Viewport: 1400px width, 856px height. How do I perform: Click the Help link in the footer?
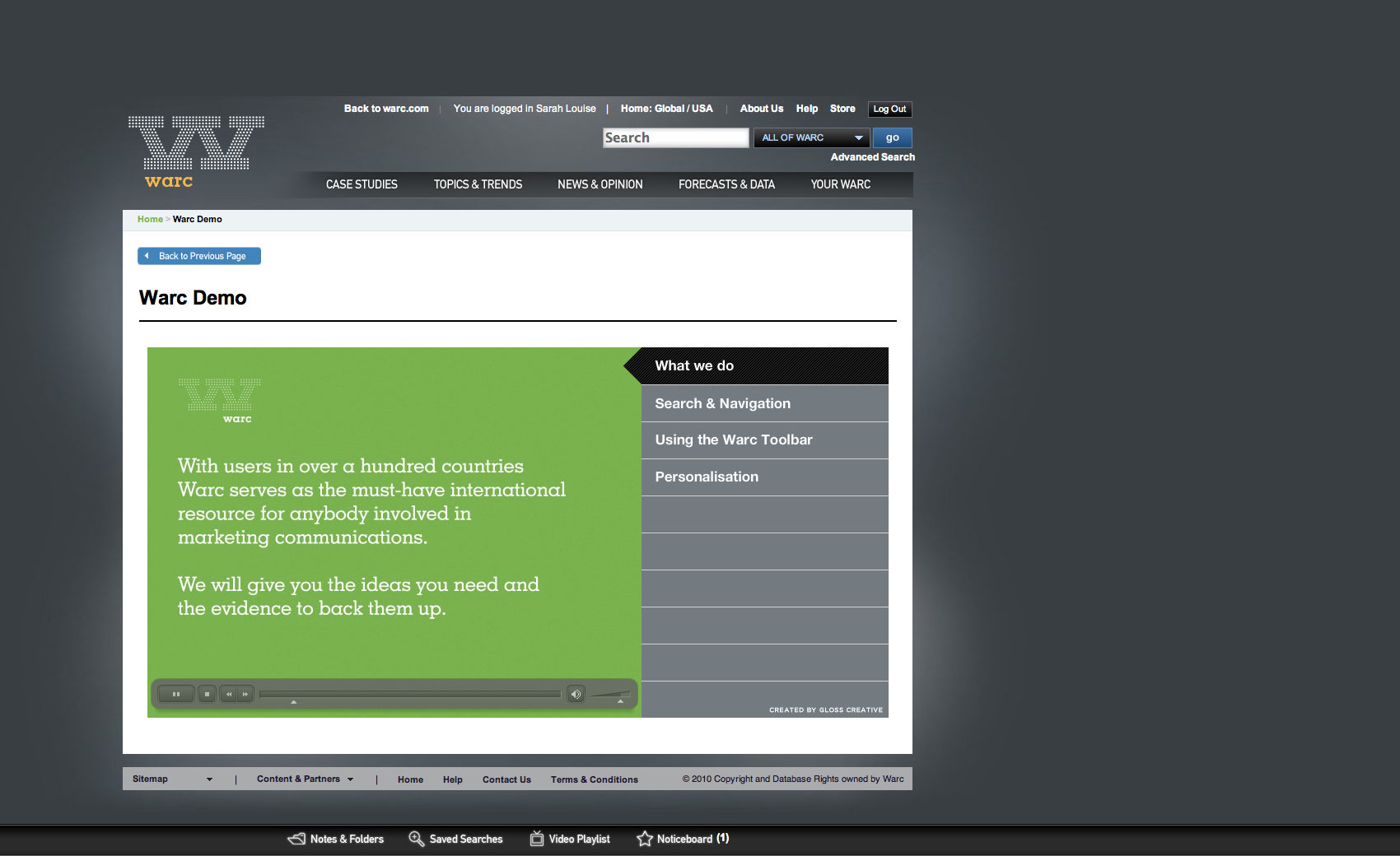coord(453,779)
